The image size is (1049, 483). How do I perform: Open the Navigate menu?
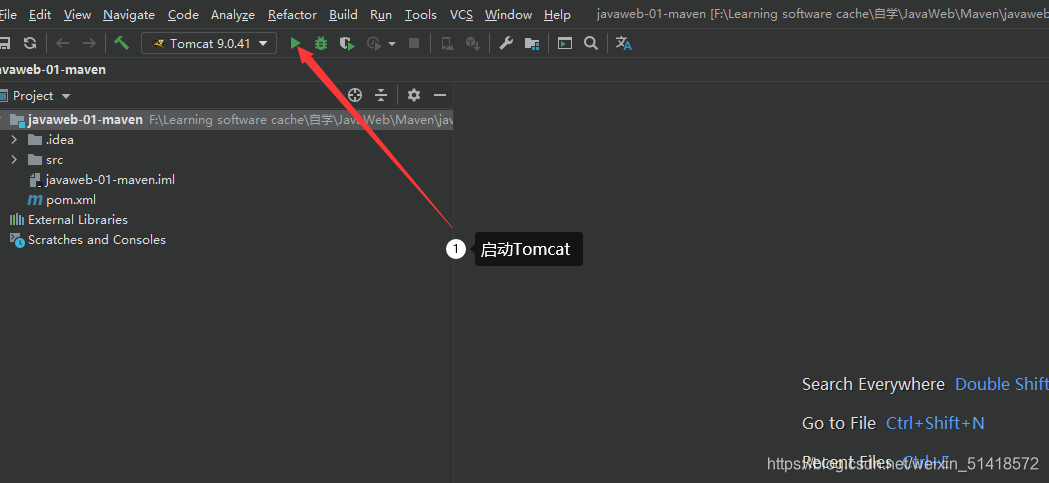pos(129,14)
